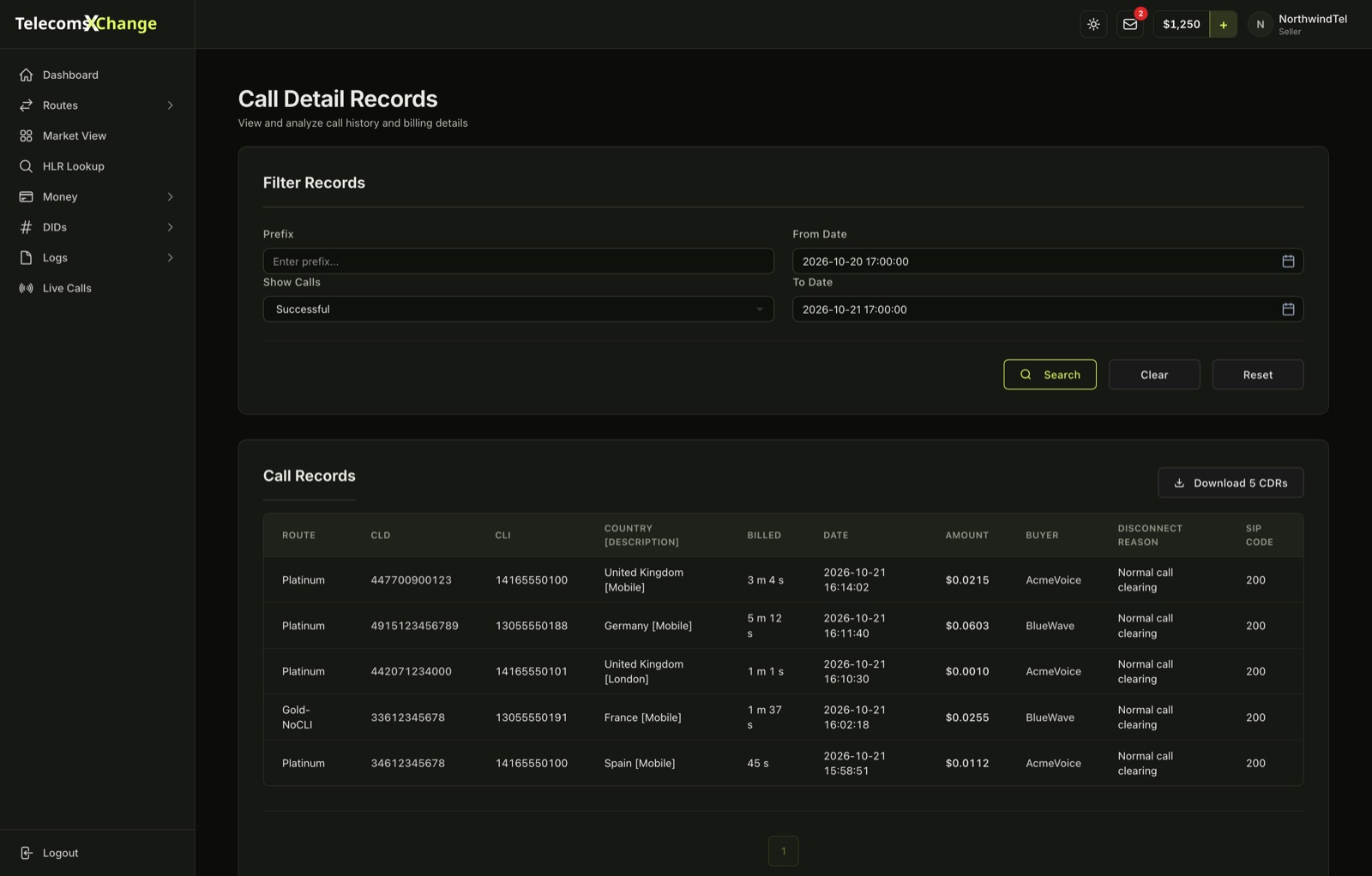The image size is (1372, 876).
Task: Click the Logout door icon
Action: point(26,853)
